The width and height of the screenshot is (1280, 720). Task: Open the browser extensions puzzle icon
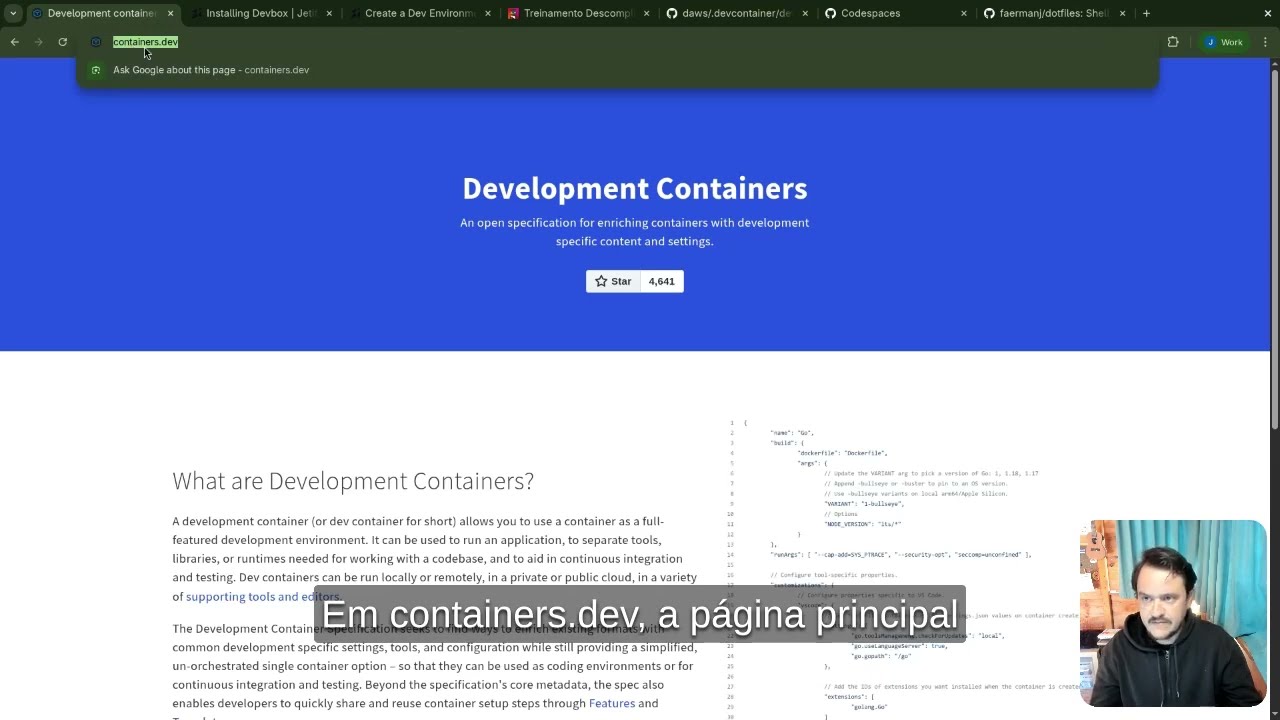coord(1173,42)
